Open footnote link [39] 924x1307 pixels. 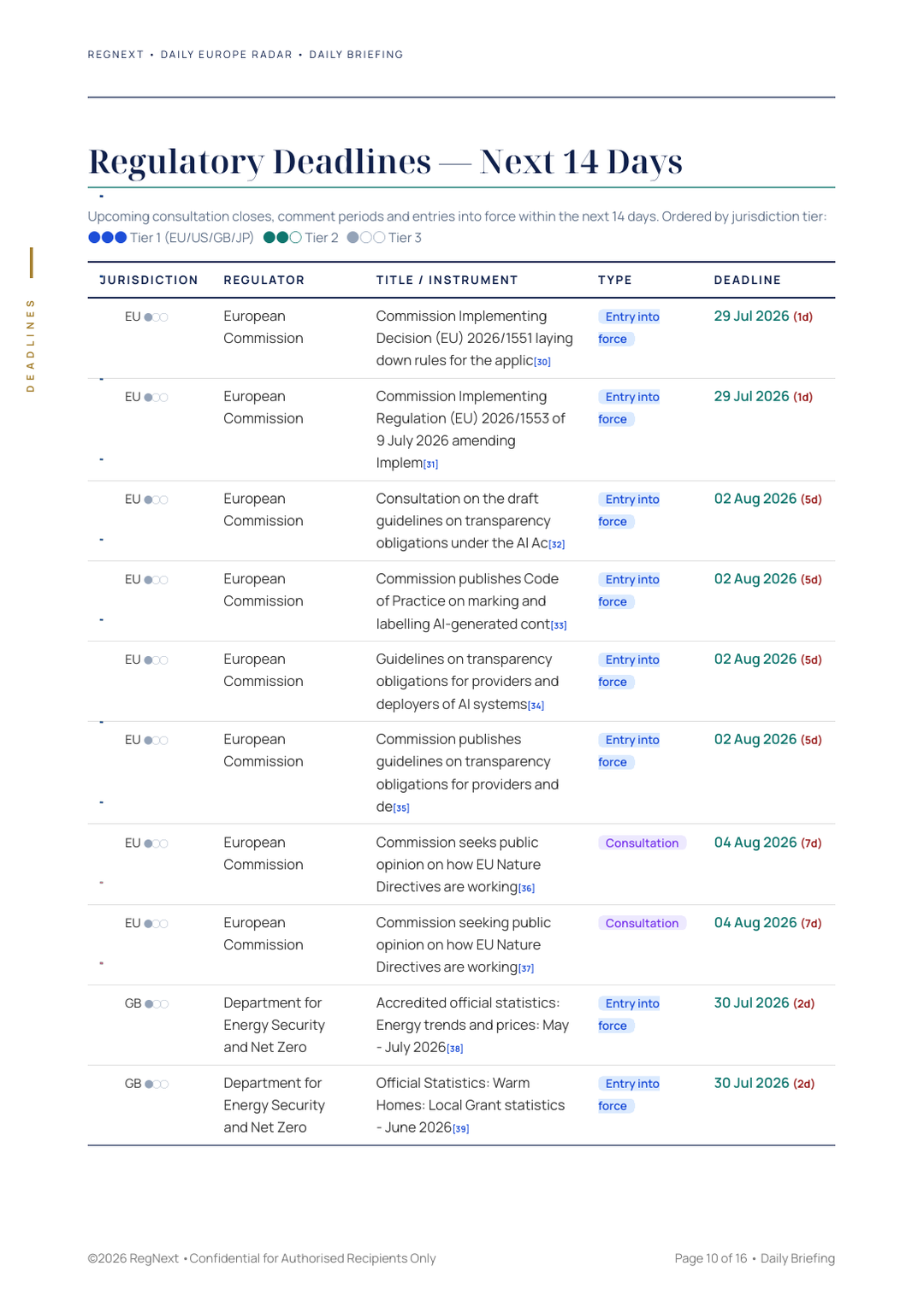tap(461, 1129)
